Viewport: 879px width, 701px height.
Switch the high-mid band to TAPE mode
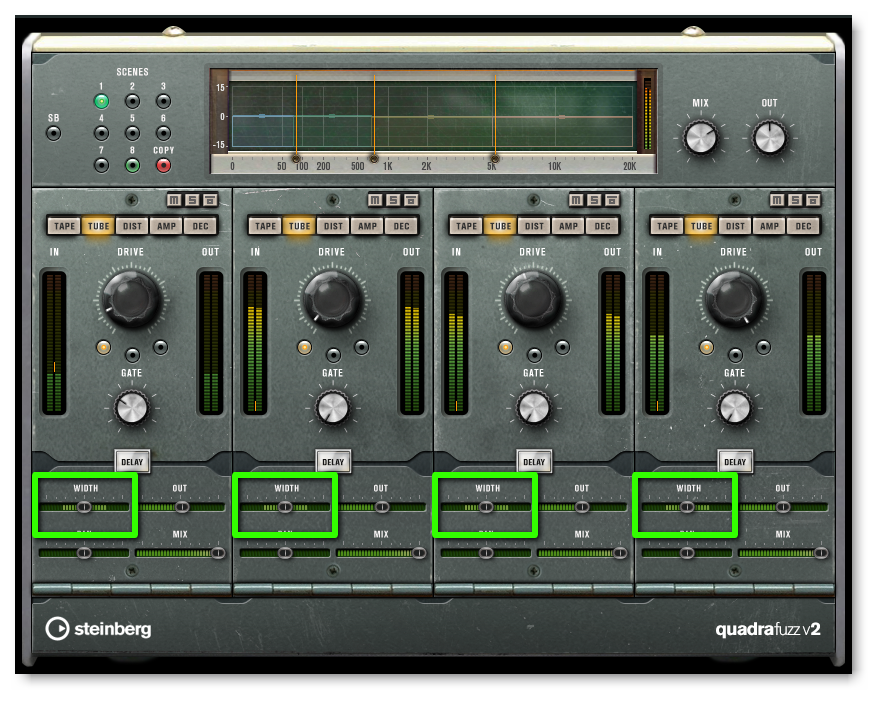coord(466,226)
